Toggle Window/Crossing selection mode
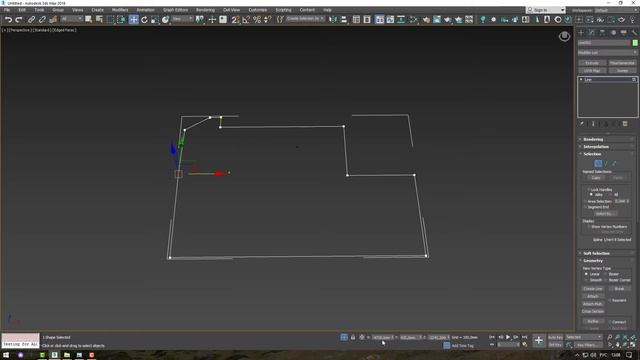This screenshot has height=360, width=640. click(121, 20)
